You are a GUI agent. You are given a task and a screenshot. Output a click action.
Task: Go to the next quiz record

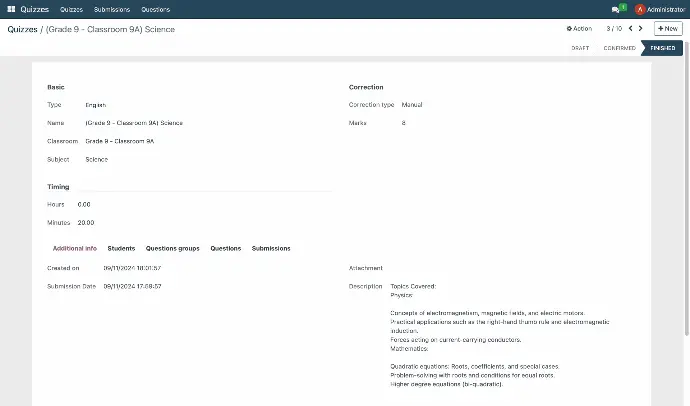[641, 29]
